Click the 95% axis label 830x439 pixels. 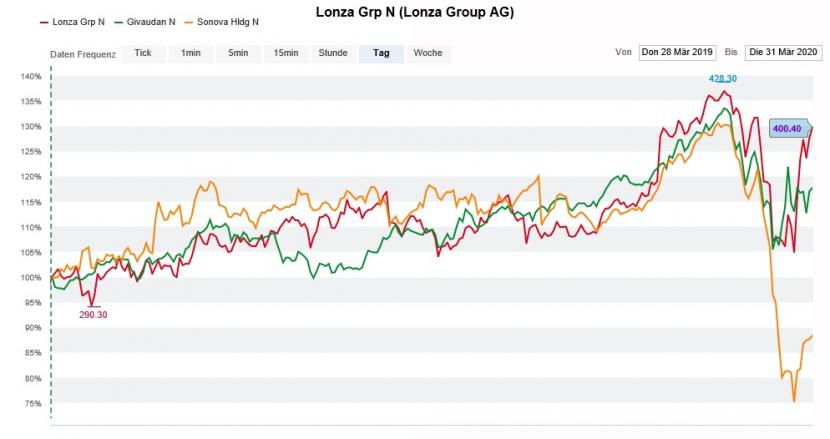(32, 303)
